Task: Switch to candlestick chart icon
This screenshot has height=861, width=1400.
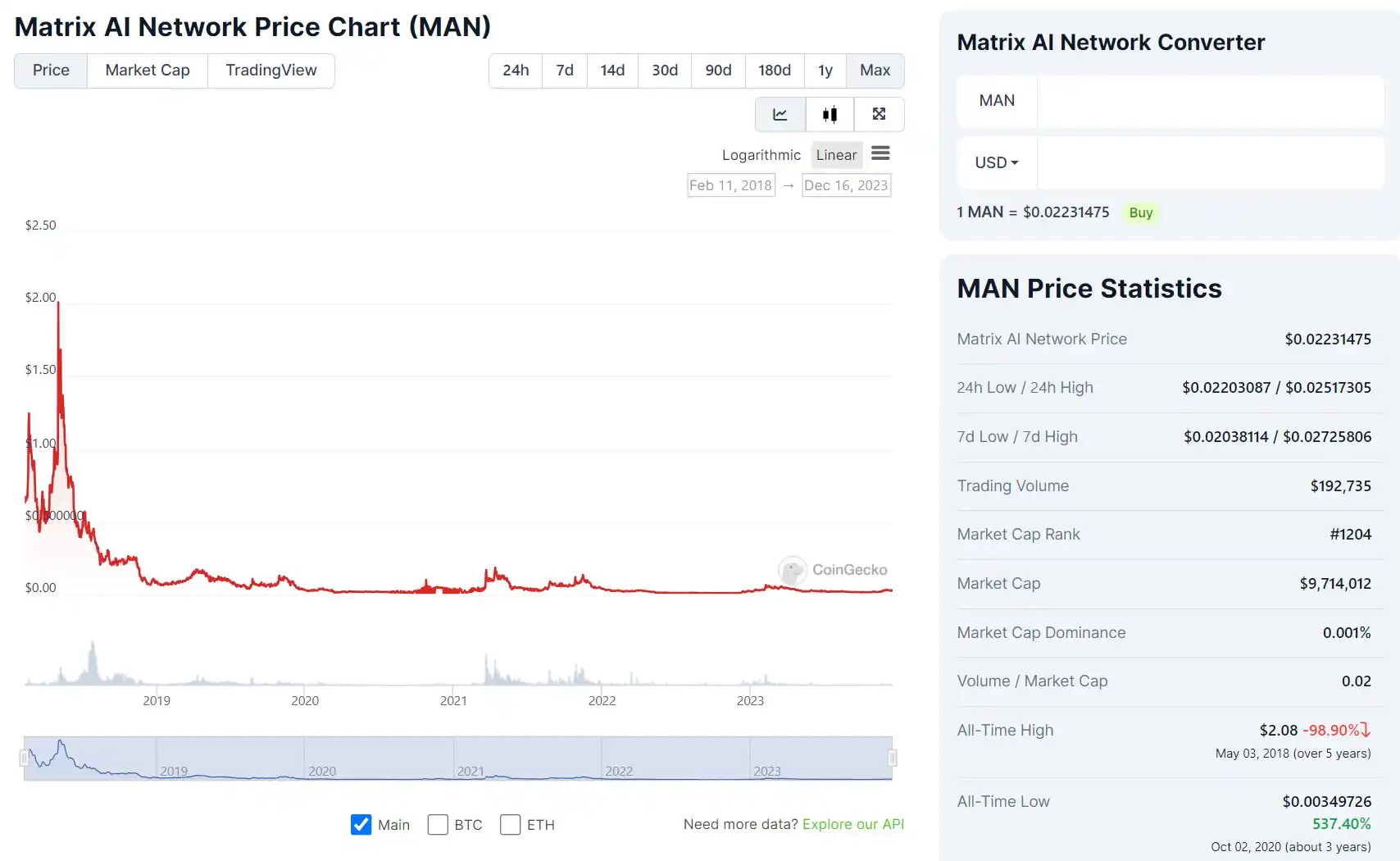Action: tap(830, 115)
